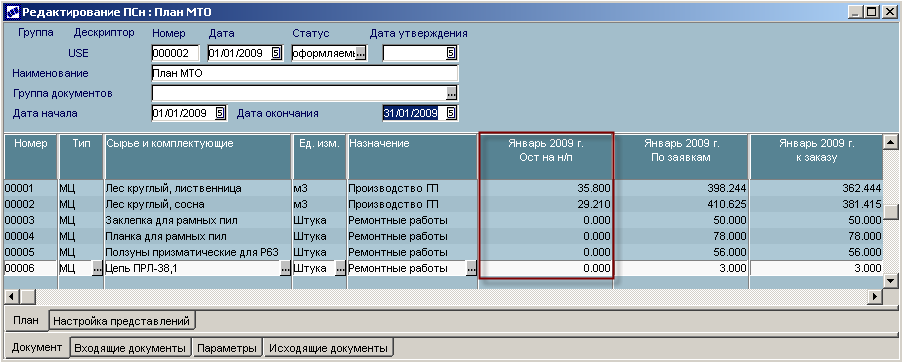This screenshot has height=362, width=902.
Task: Click the vertical scrollbar thumb
Action: tap(890, 212)
